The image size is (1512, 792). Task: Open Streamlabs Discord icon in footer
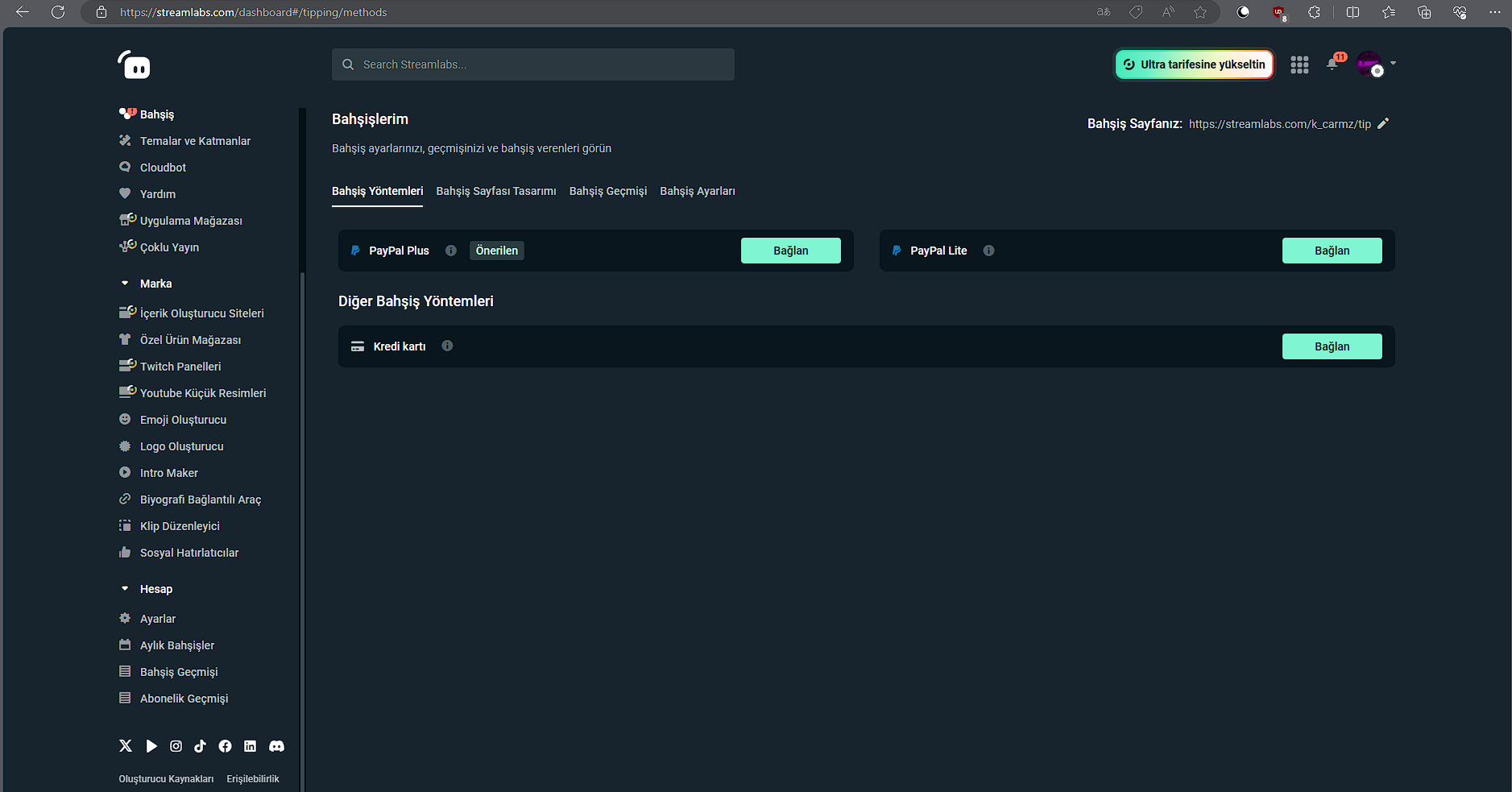[276, 746]
